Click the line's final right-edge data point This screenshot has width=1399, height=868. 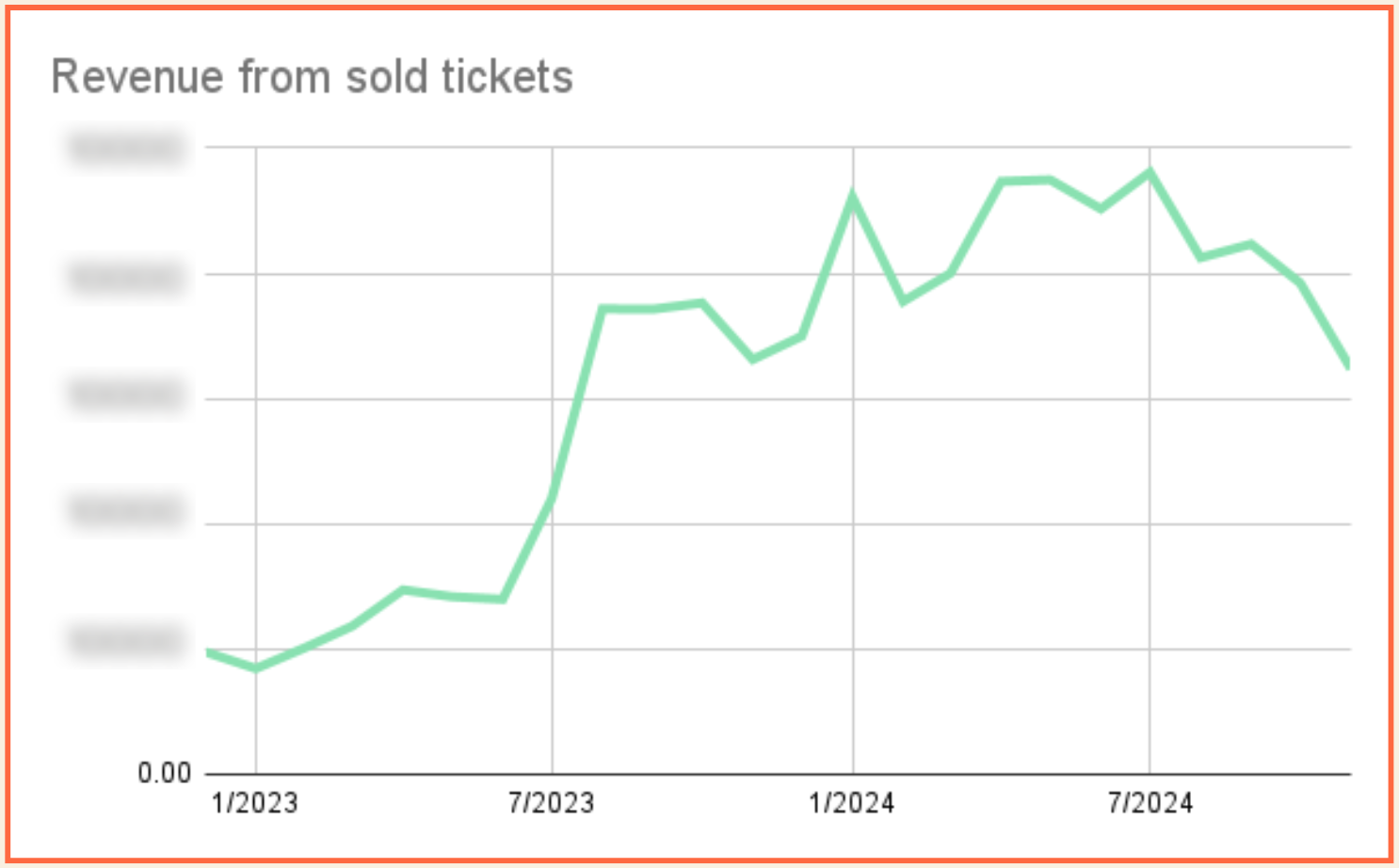(1347, 363)
